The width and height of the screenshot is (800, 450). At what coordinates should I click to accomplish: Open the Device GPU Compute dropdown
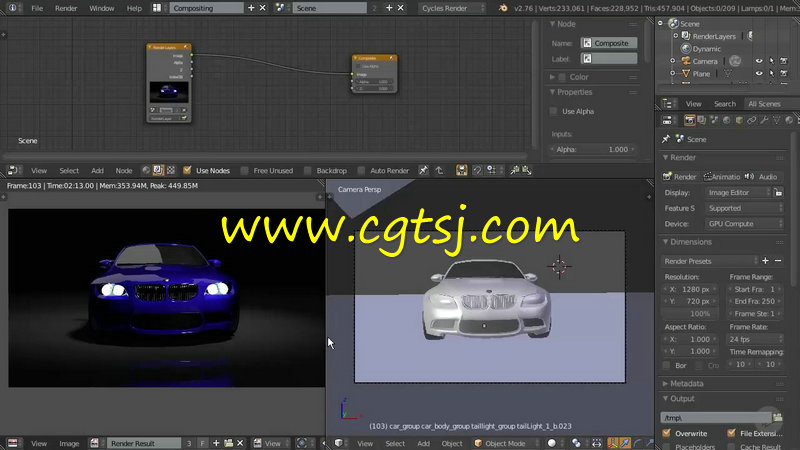point(744,223)
